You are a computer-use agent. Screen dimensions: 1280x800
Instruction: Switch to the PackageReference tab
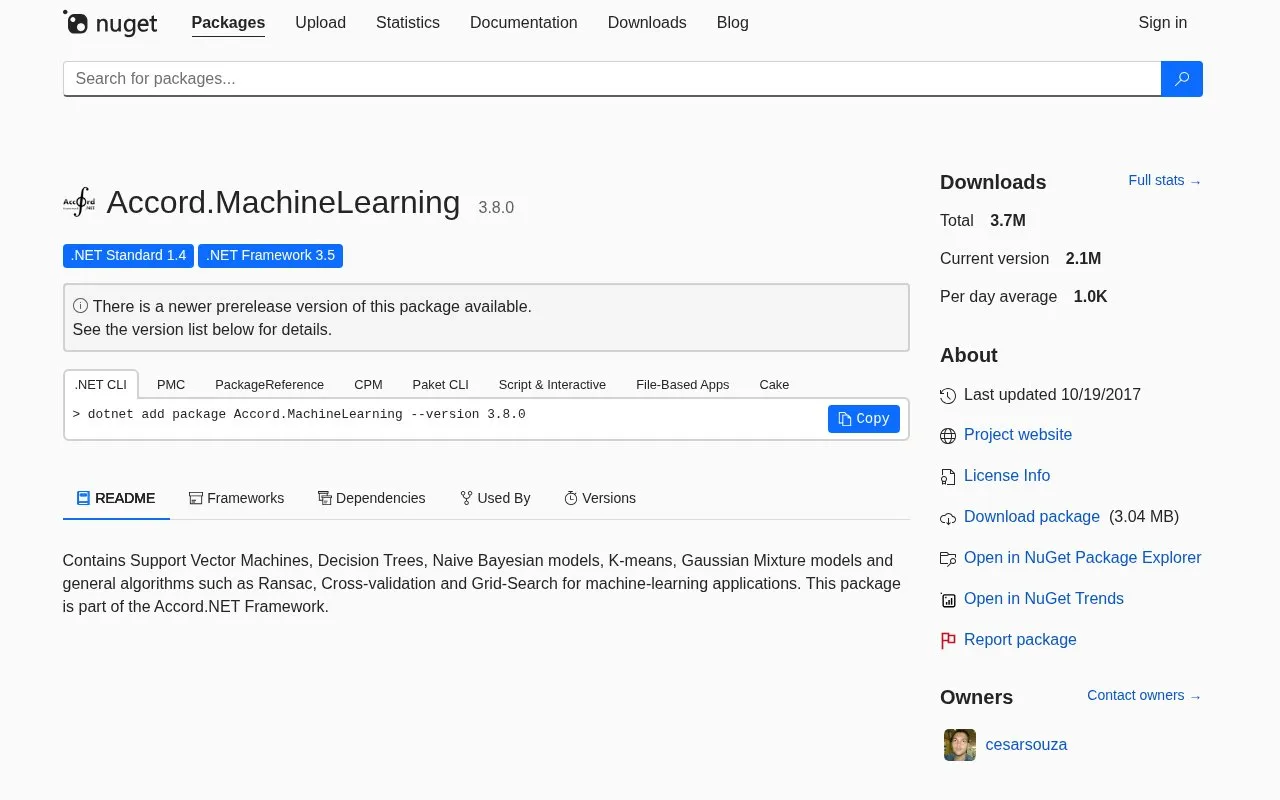pyautogui.click(x=269, y=384)
